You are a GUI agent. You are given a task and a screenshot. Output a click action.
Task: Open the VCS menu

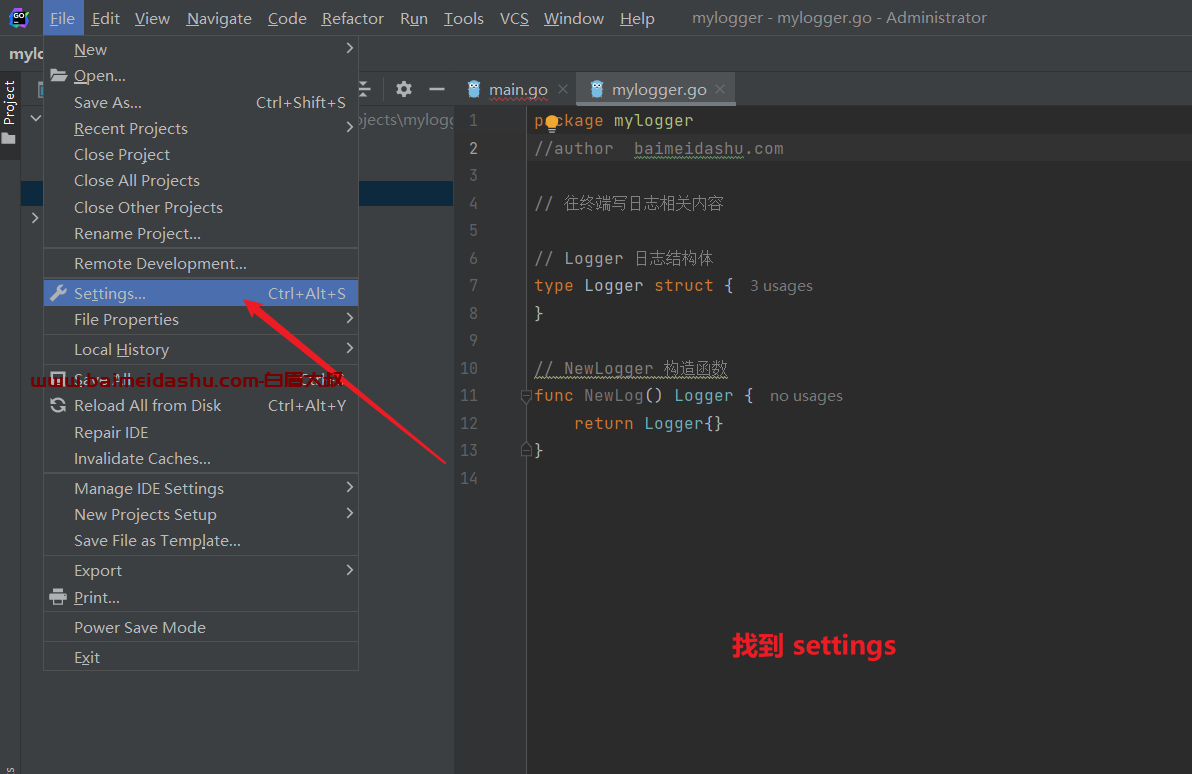[x=515, y=18]
